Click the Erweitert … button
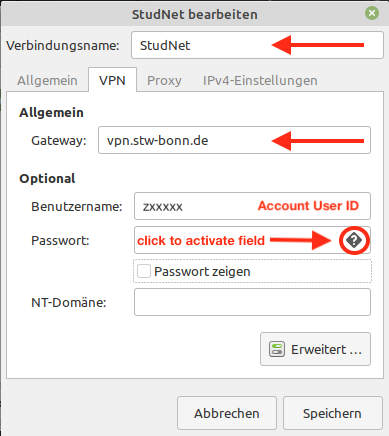 point(315,349)
